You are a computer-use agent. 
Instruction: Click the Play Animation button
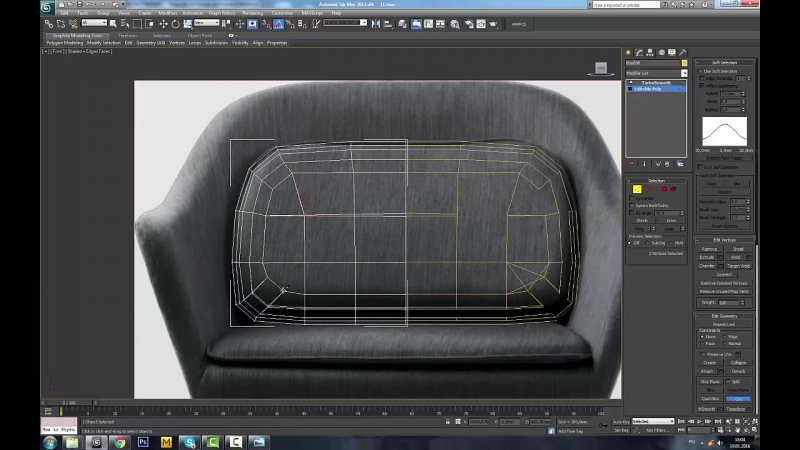tap(699, 421)
